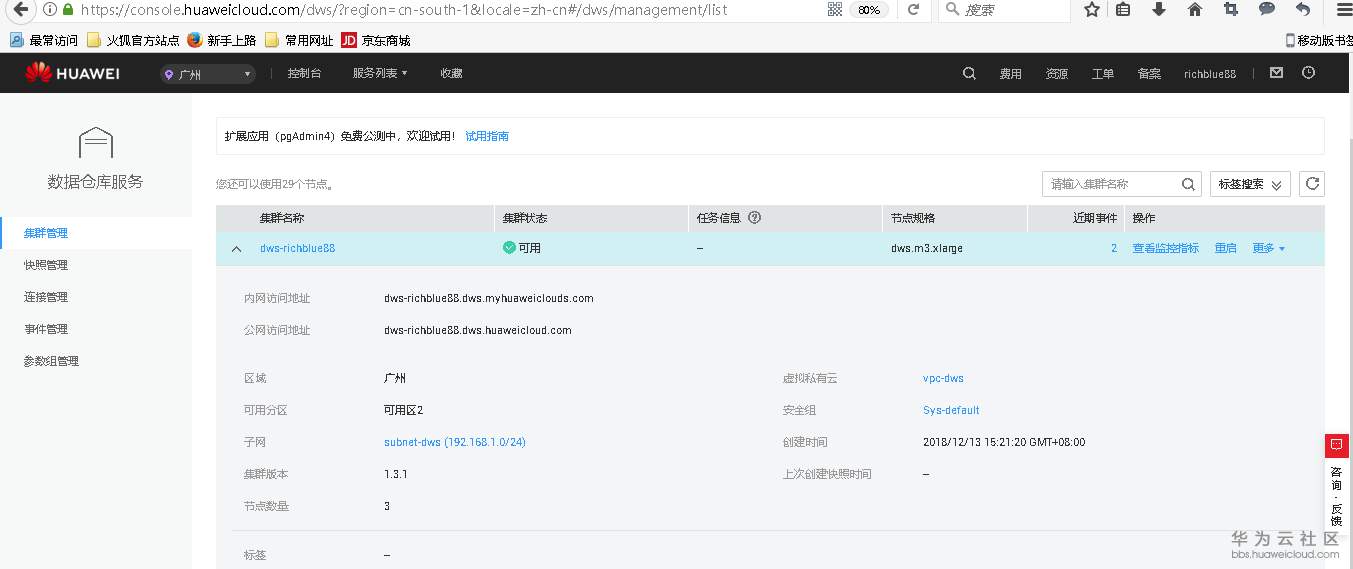
Task: Open the subnet-dws (192.168.1.0/24) link
Action: click(455, 442)
